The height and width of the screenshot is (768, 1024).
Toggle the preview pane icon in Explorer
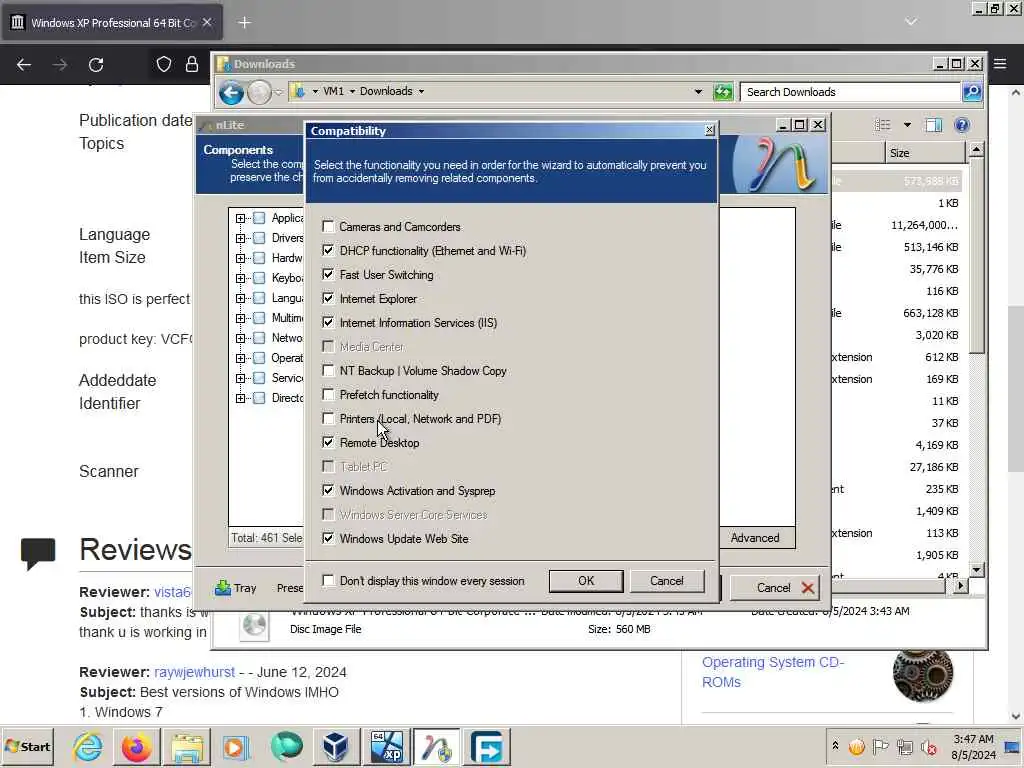pos(934,125)
